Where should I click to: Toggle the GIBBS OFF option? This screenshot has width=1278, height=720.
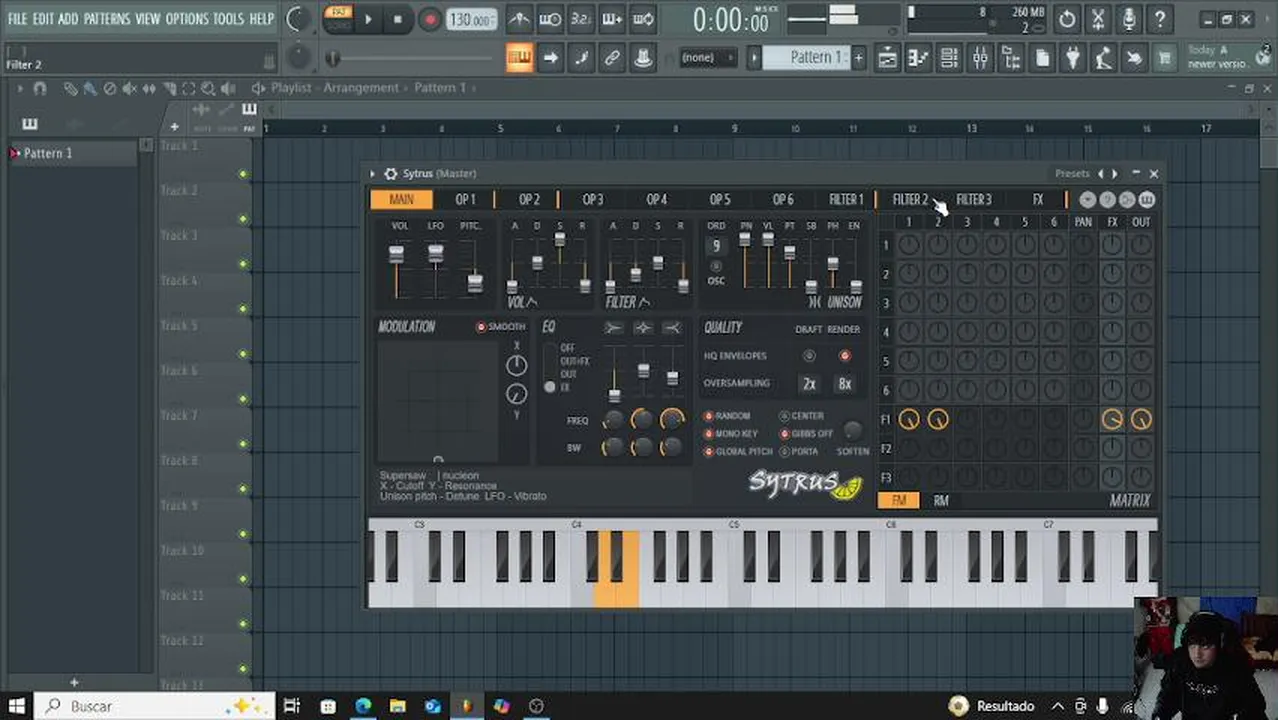click(x=806, y=434)
